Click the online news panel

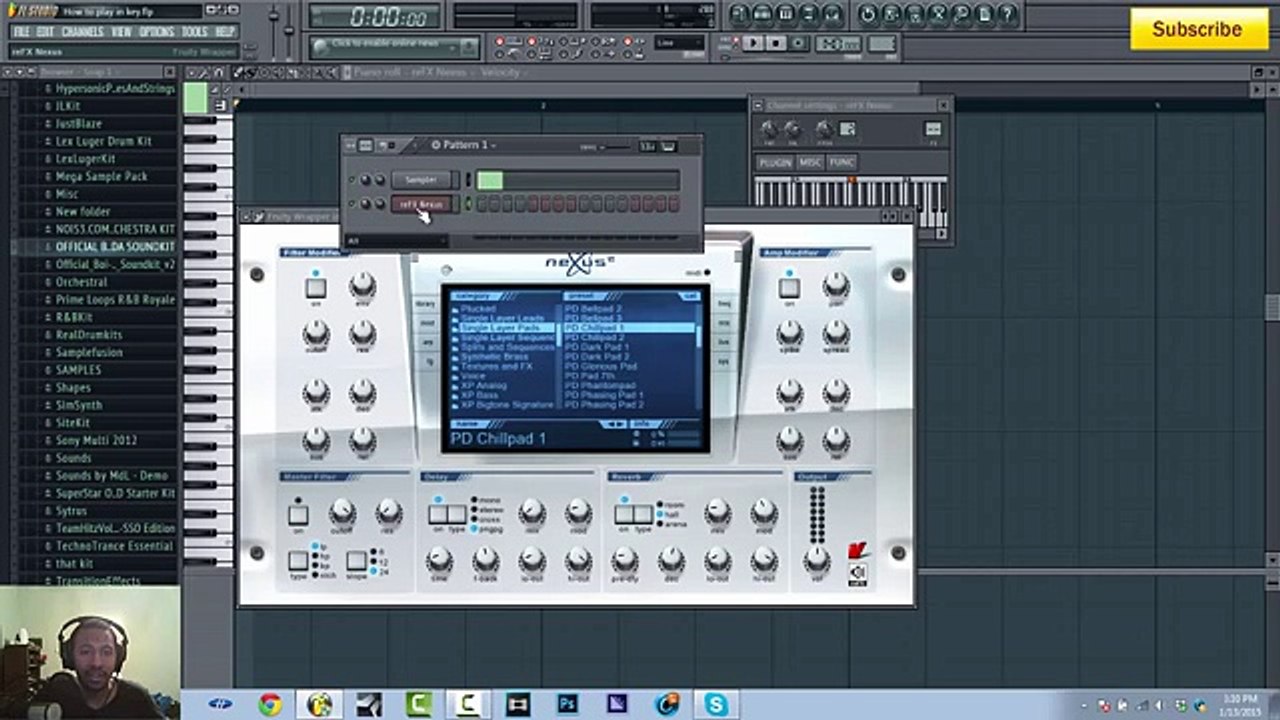pyautogui.click(x=395, y=46)
